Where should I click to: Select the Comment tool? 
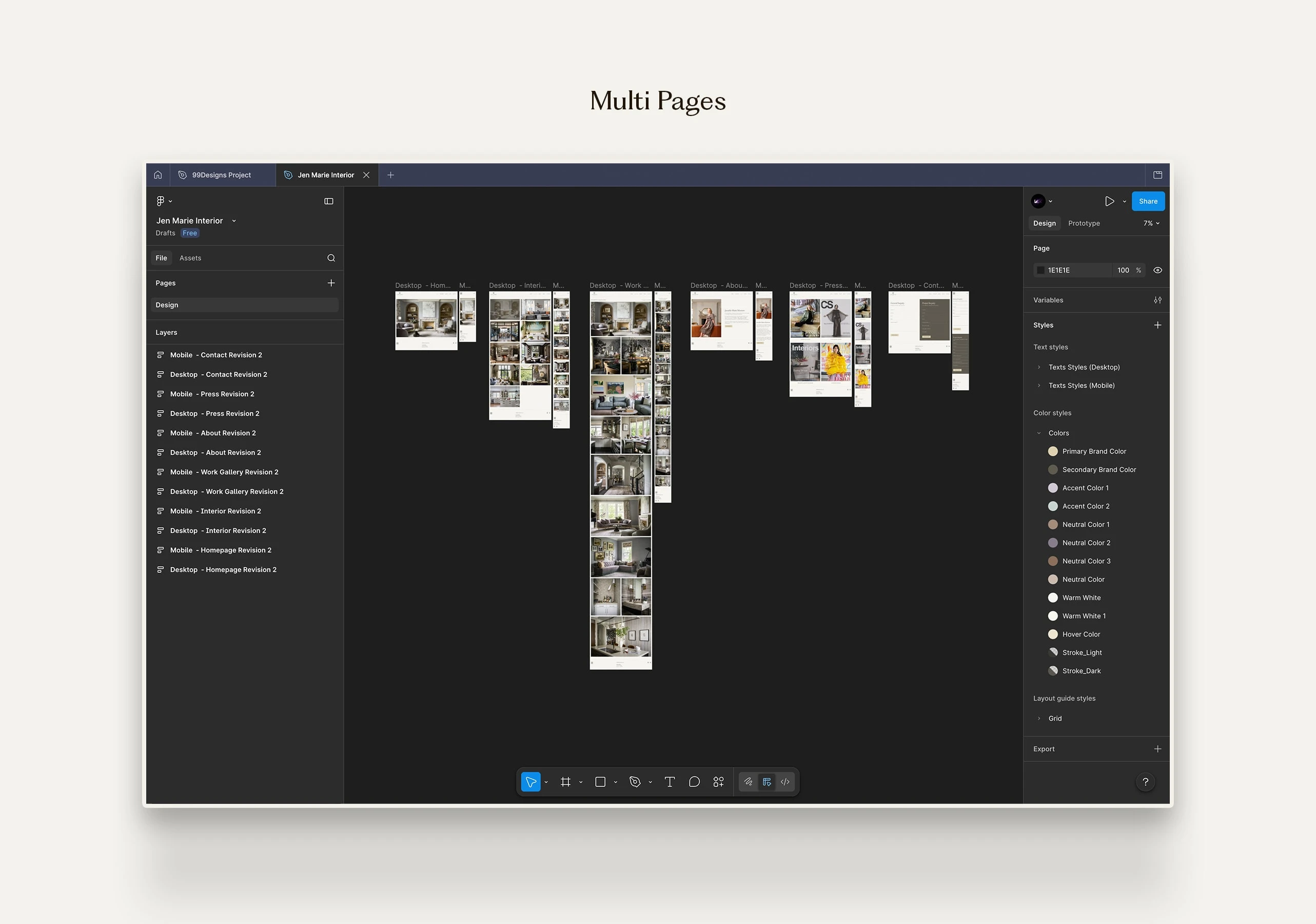[694, 782]
